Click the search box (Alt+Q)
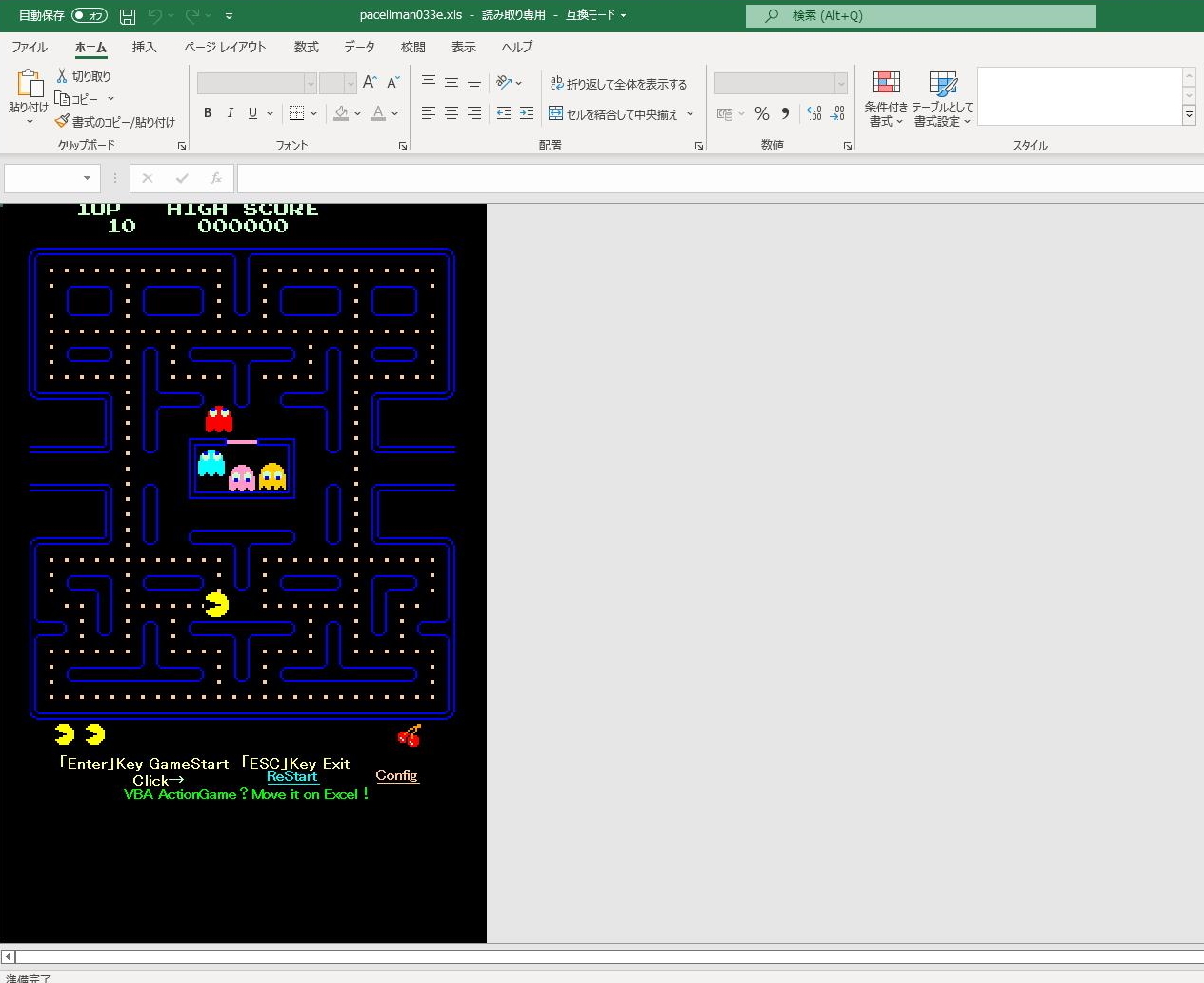This screenshot has width=1204, height=983. click(921, 15)
